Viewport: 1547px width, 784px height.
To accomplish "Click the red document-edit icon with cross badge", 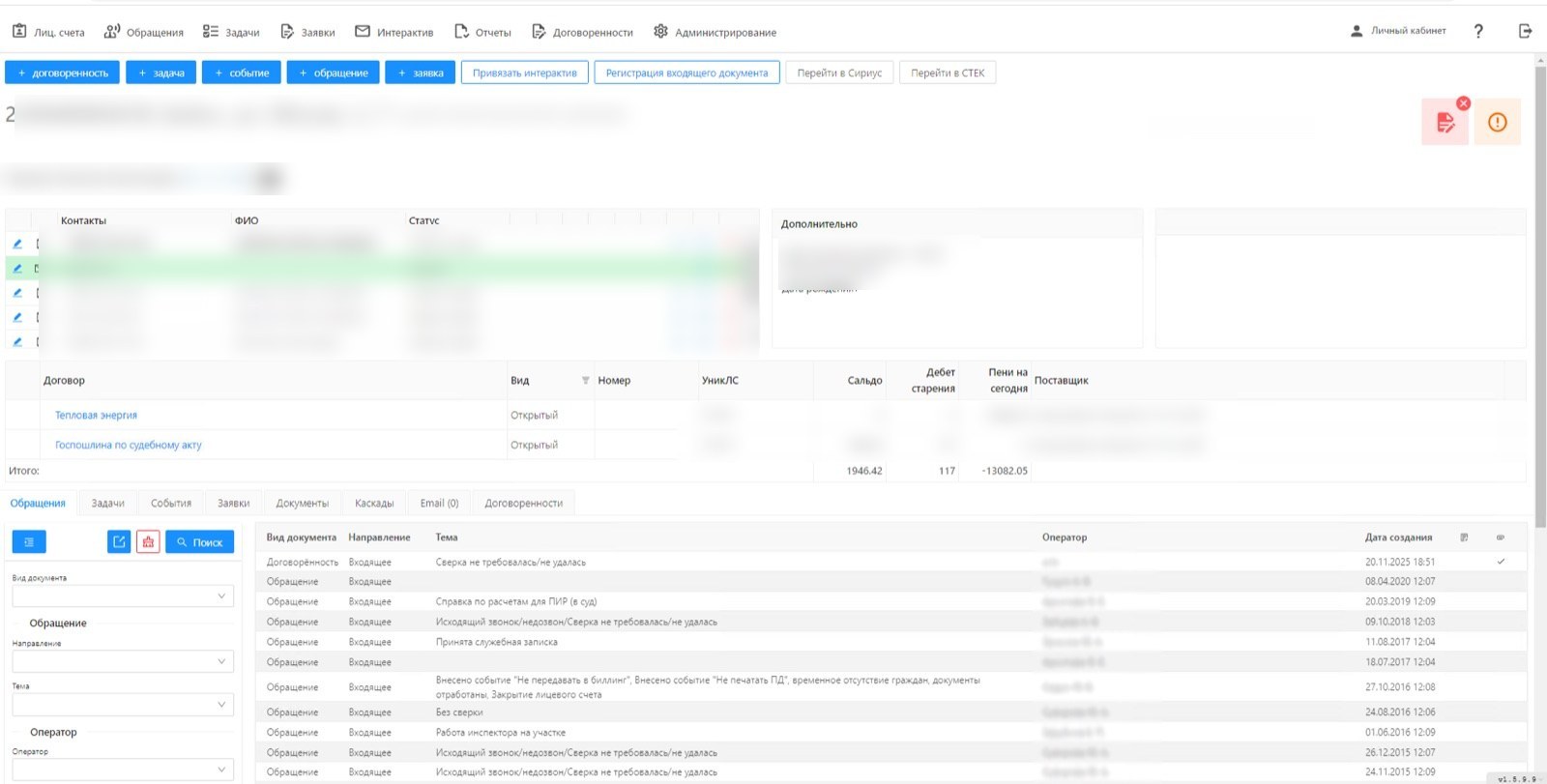I will click(x=1445, y=122).
